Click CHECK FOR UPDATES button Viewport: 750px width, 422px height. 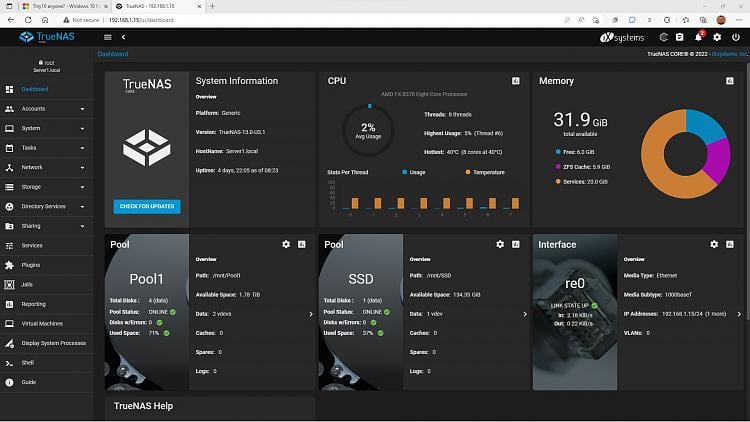(x=147, y=206)
